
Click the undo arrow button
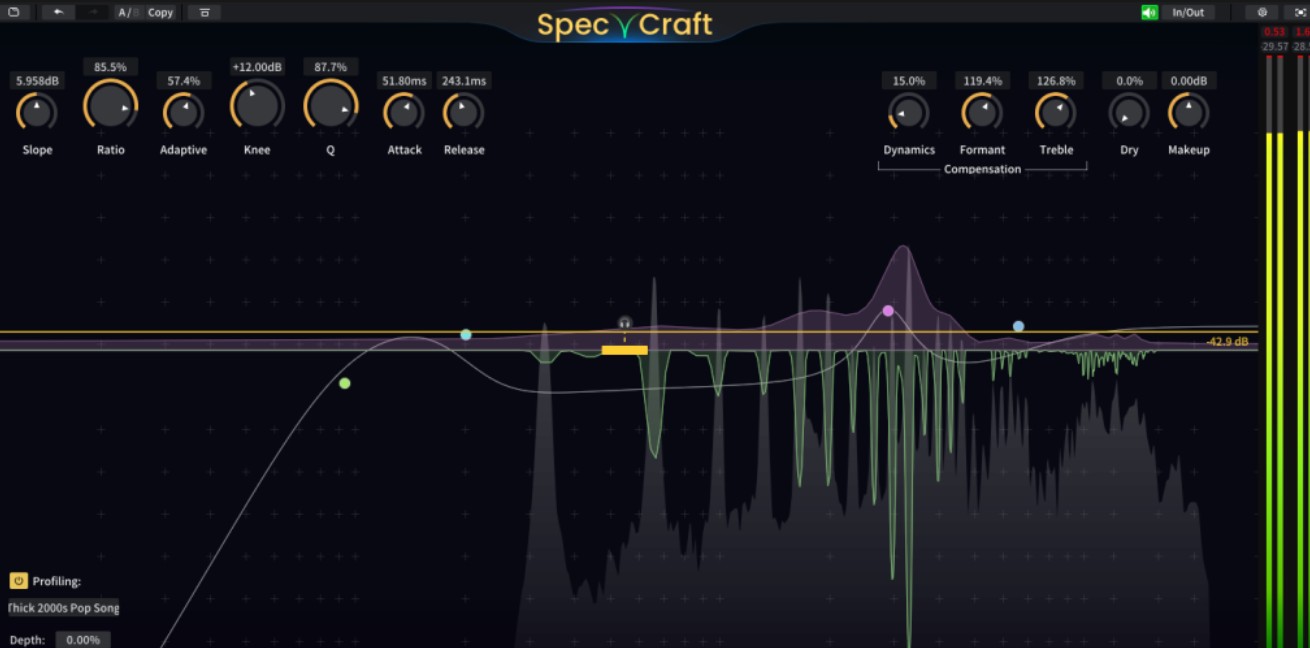(58, 12)
